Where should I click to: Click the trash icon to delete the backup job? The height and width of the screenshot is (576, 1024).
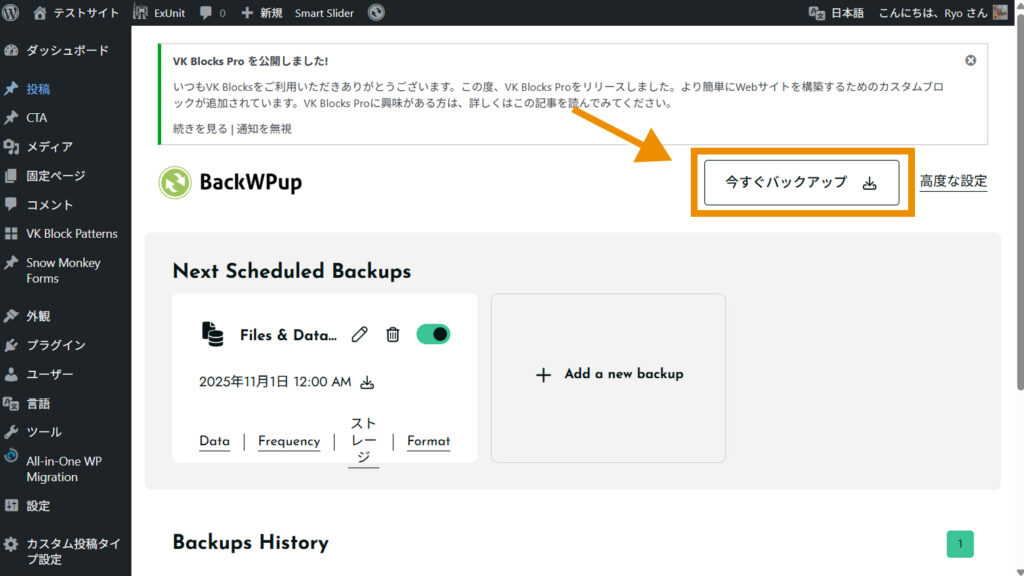pyautogui.click(x=393, y=335)
